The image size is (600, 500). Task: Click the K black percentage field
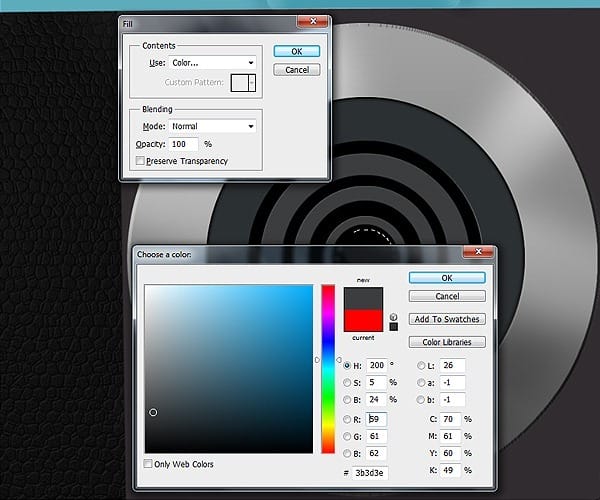(450, 470)
